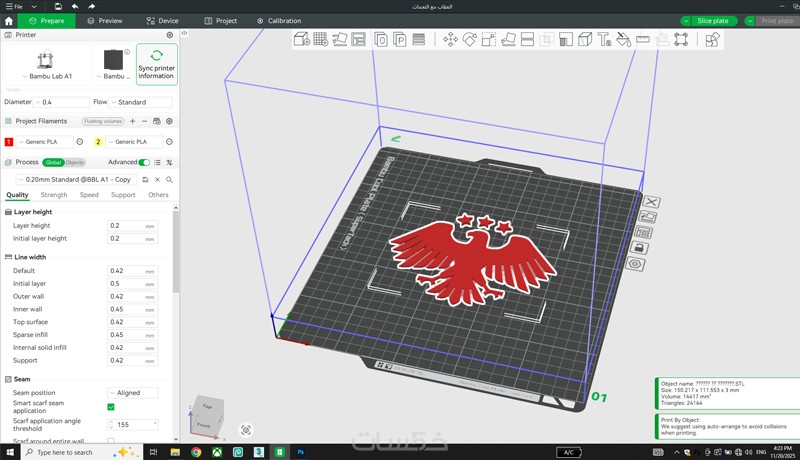
Task: Click the Slice plate button
Action: click(713, 21)
